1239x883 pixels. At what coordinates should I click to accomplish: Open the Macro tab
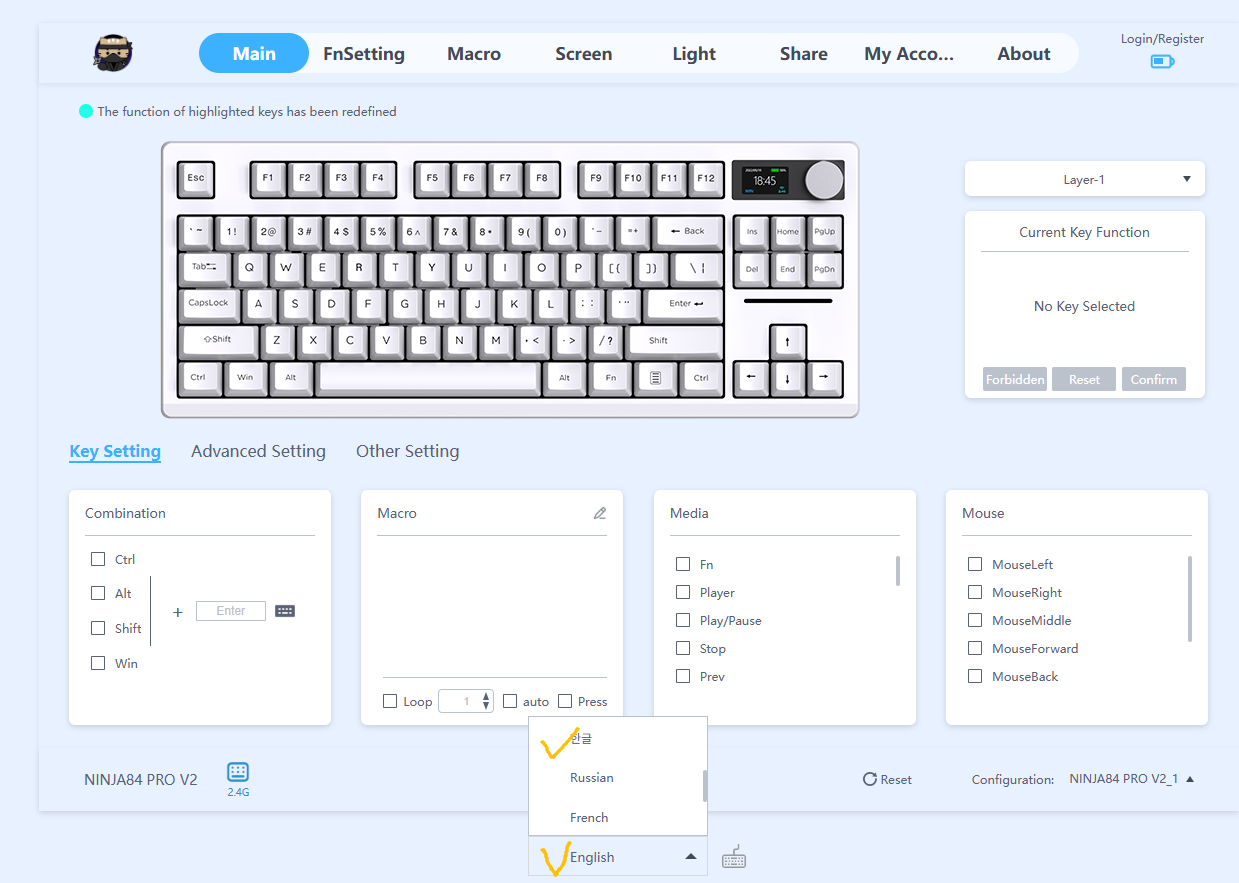(x=474, y=54)
